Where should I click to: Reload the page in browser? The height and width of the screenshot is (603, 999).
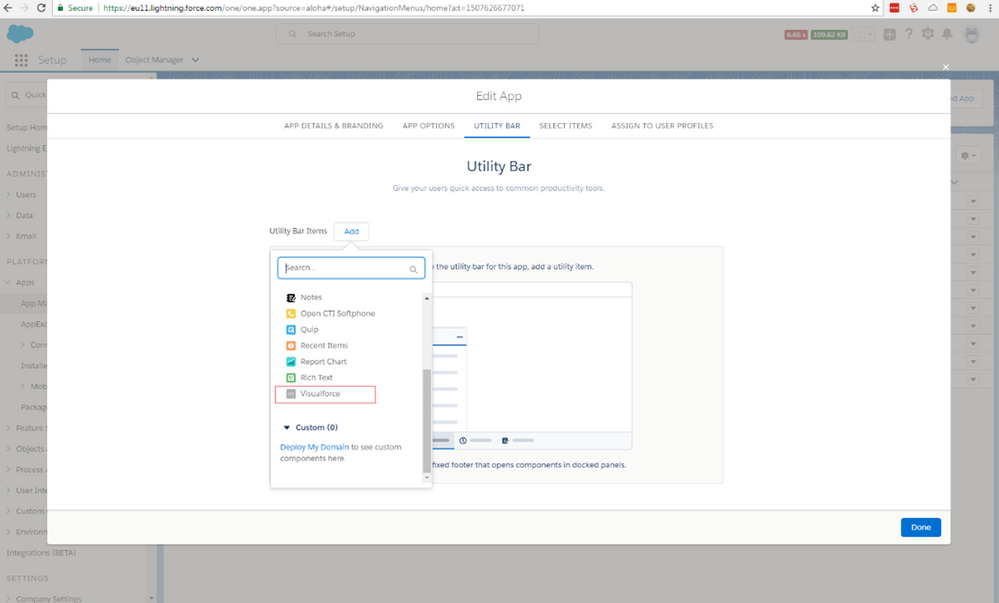pyautogui.click(x=41, y=8)
